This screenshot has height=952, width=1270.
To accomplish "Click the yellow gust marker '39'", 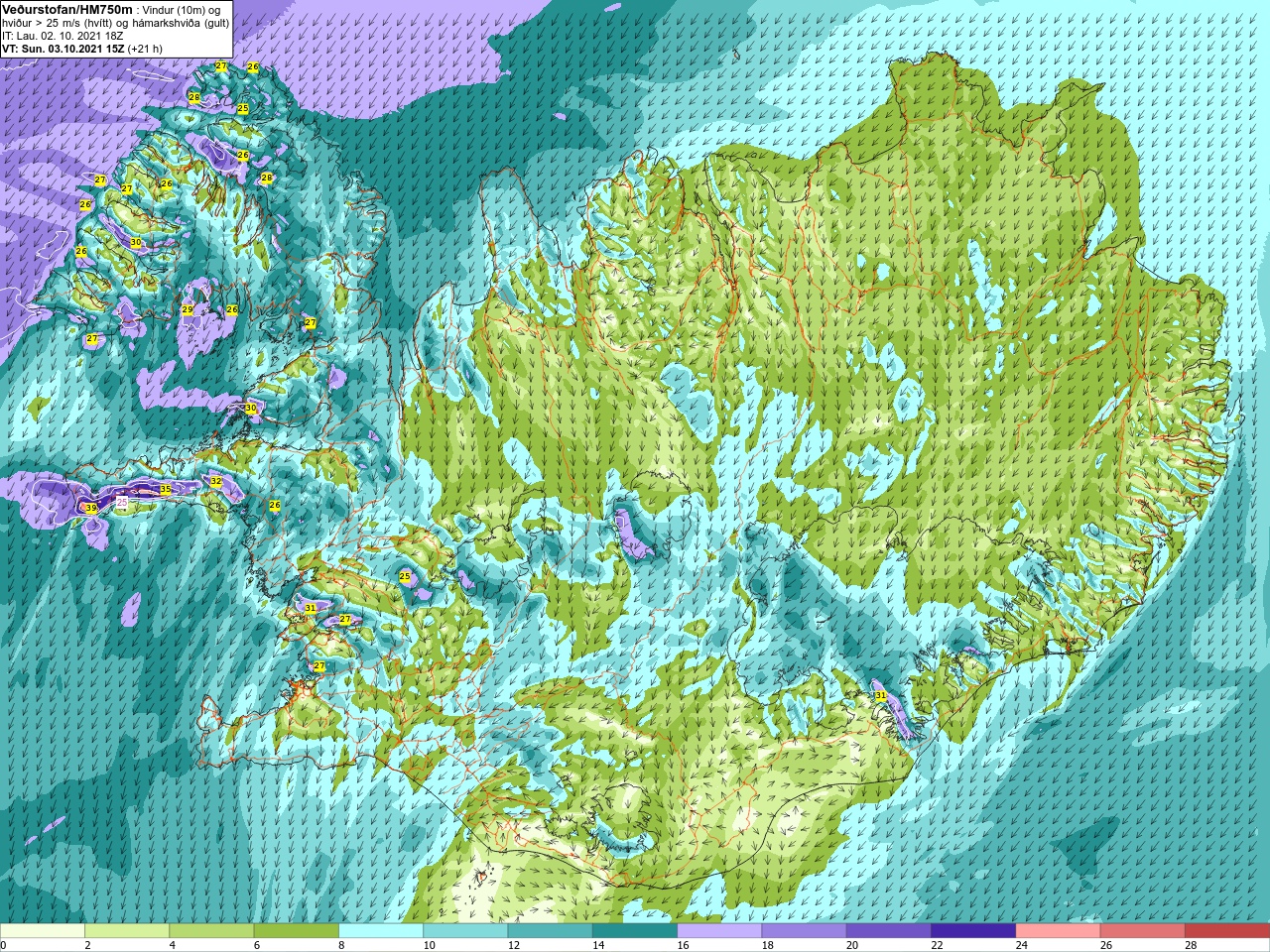I will pyautogui.click(x=91, y=509).
